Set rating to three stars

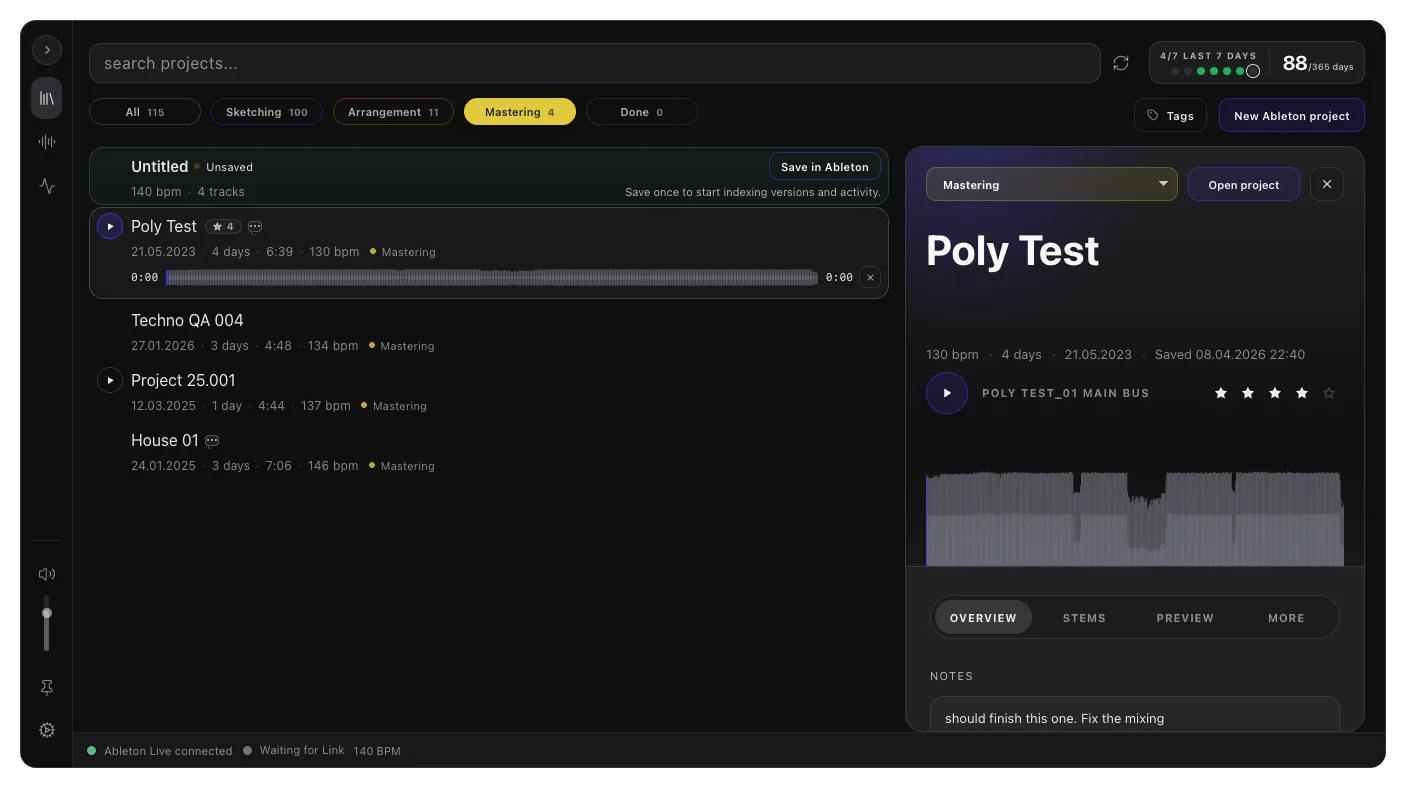[1275, 393]
